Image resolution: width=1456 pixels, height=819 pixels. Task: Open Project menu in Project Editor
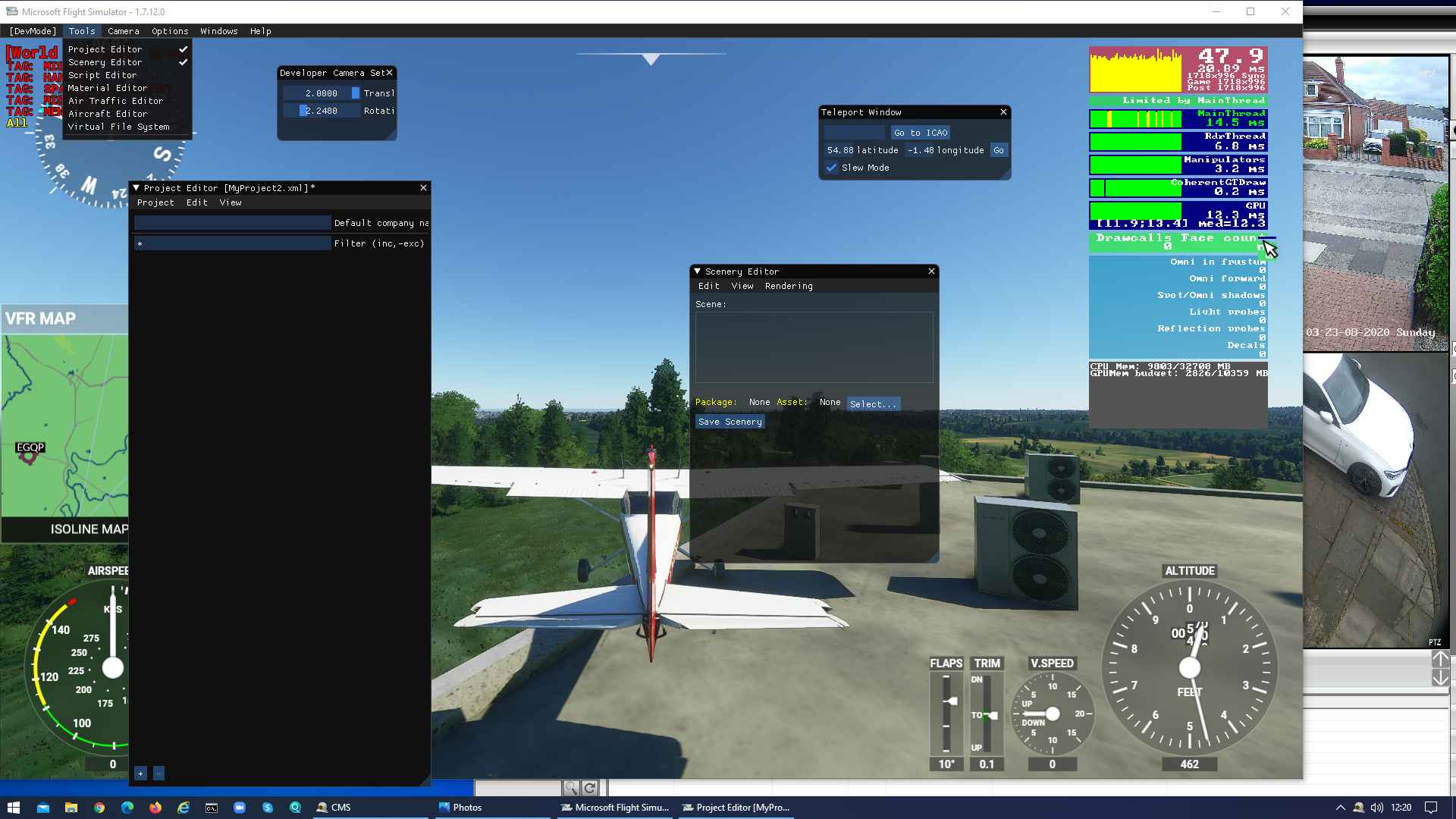coord(155,202)
